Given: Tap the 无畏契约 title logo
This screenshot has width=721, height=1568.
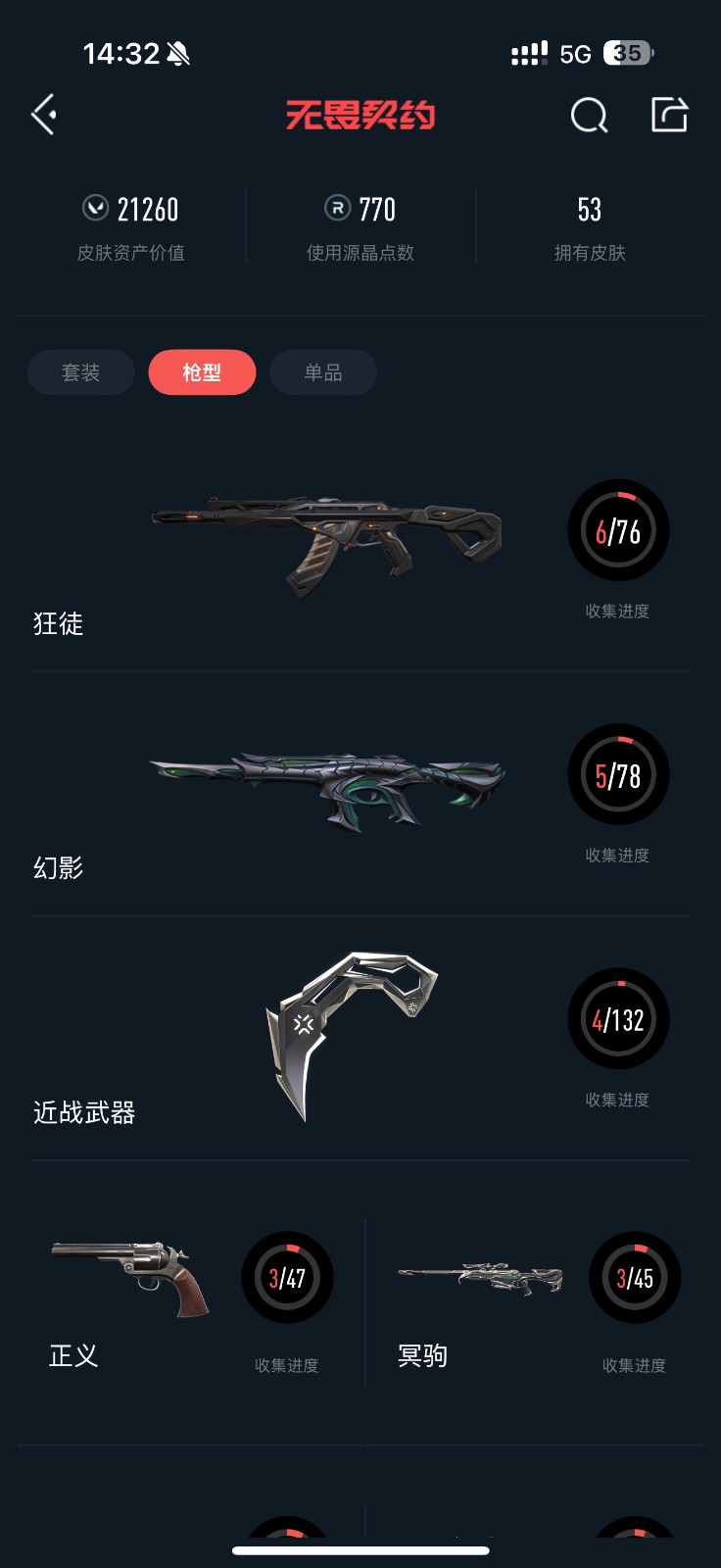Looking at the screenshot, I should point(360,116).
